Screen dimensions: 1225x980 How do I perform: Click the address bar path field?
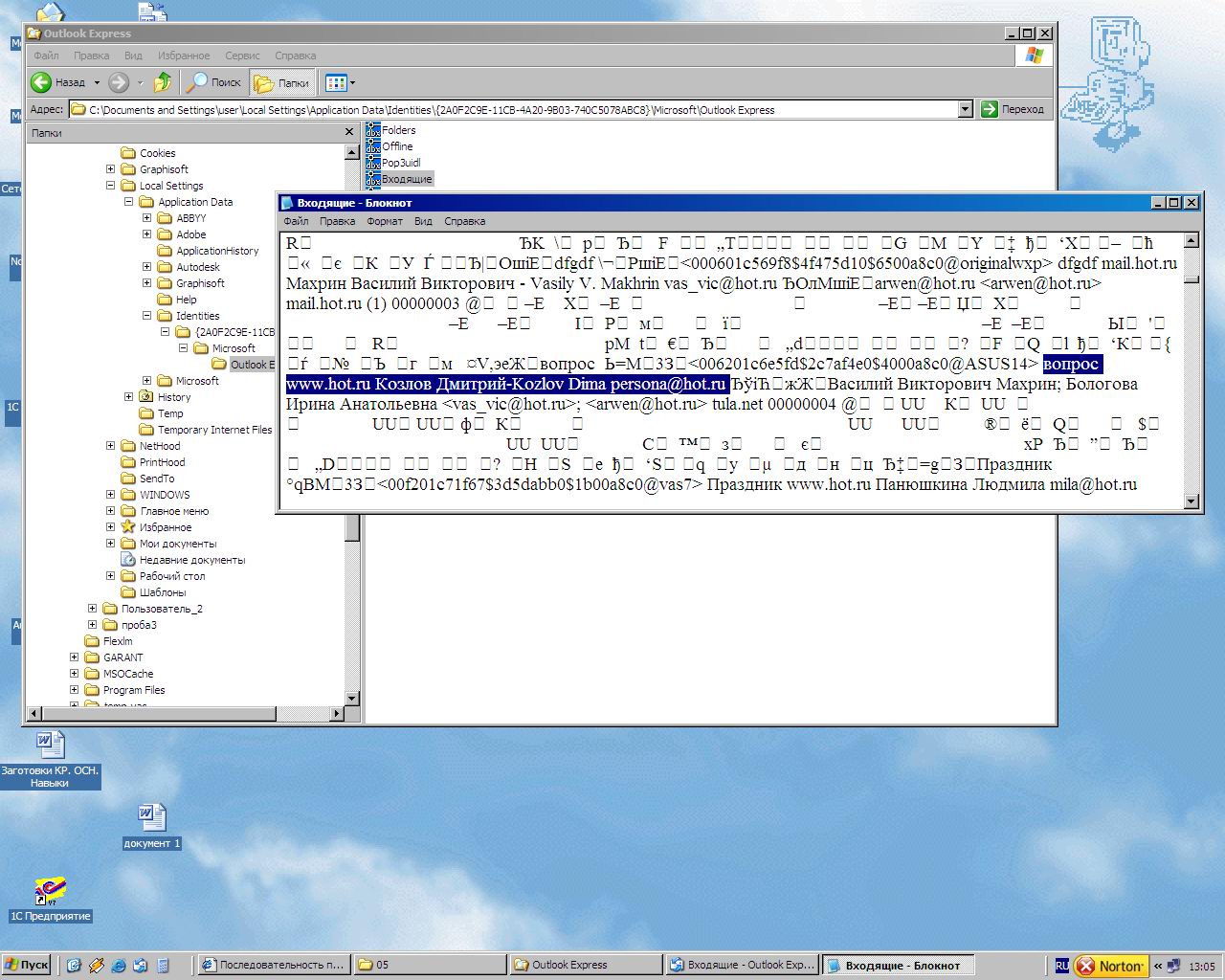tap(522, 109)
